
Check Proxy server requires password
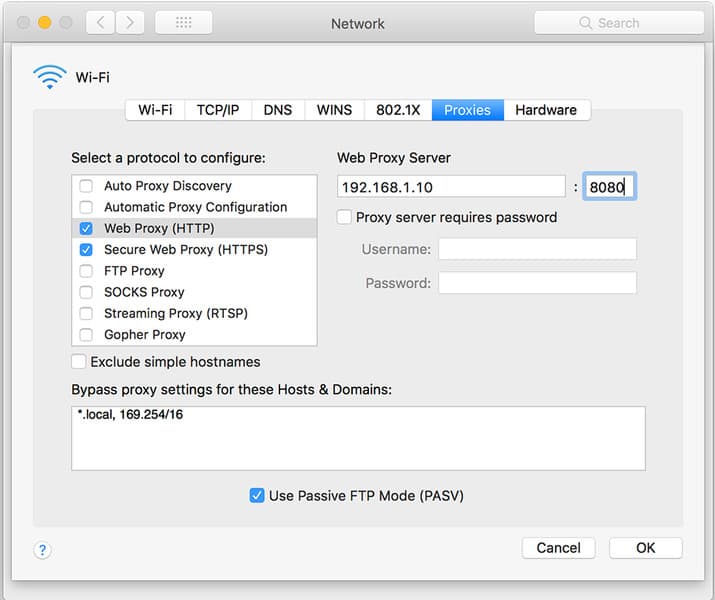pyautogui.click(x=344, y=217)
